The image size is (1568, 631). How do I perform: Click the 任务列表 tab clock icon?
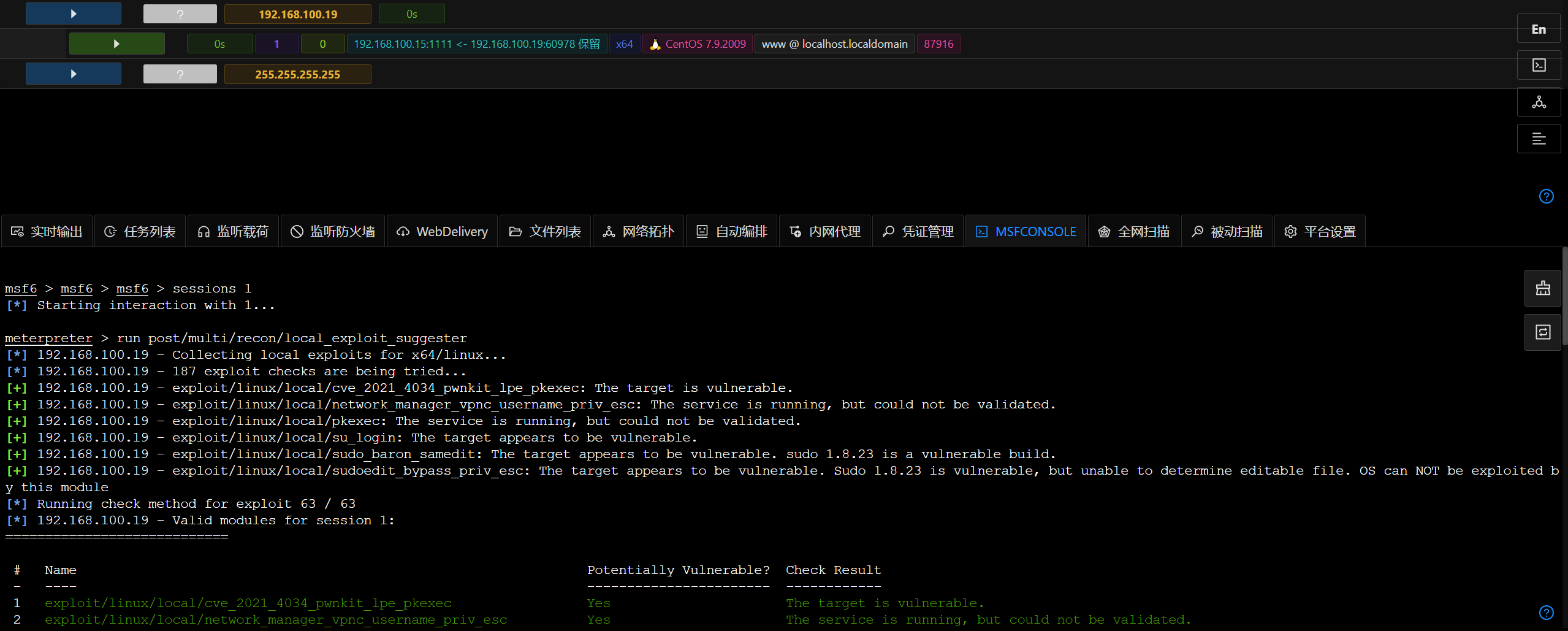(x=110, y=231)
